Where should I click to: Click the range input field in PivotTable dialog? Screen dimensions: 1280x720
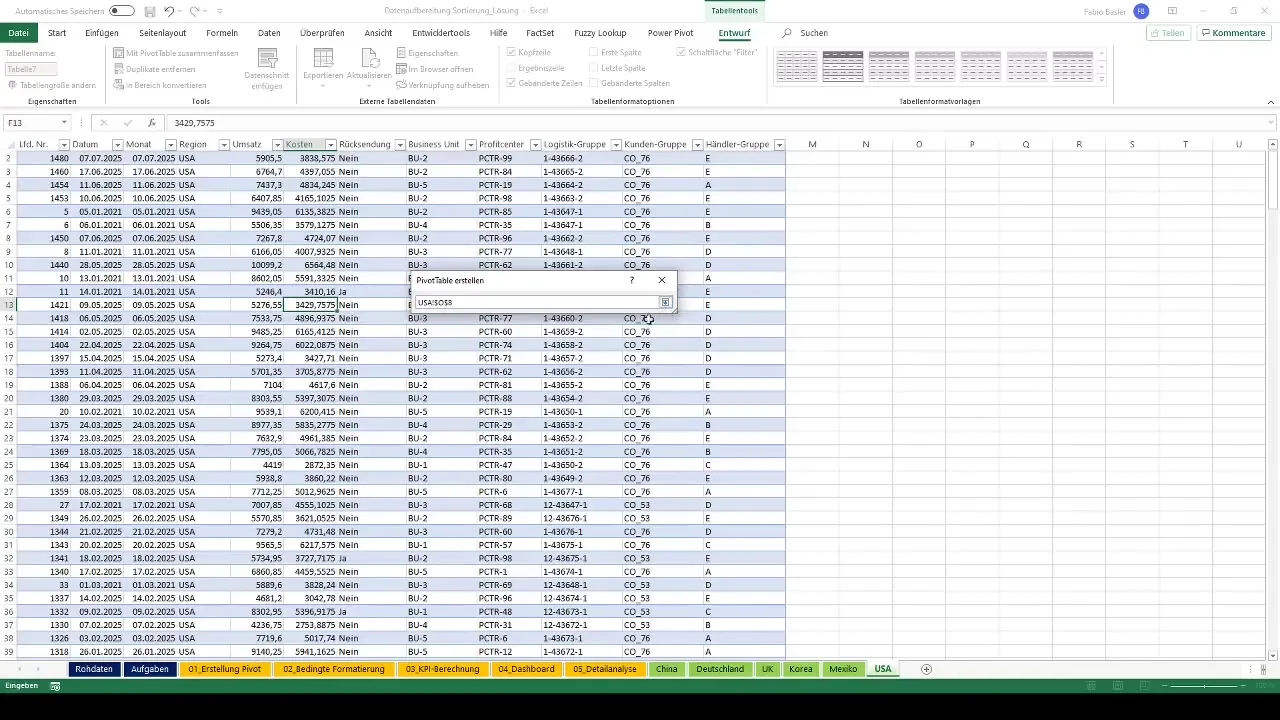click(x=536, y=302)
